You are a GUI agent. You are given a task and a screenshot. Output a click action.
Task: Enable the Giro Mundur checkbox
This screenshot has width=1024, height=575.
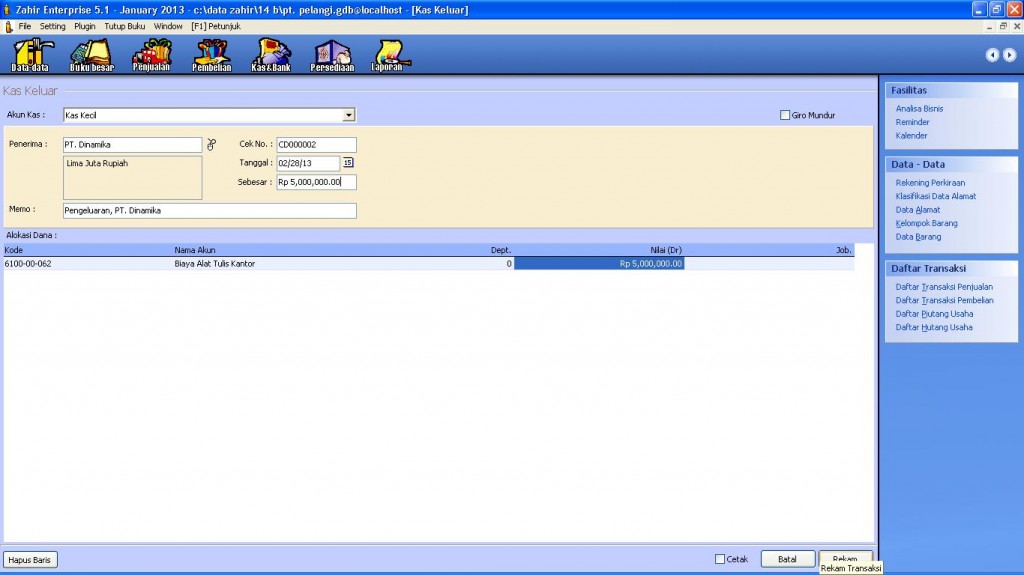point(785,115)
